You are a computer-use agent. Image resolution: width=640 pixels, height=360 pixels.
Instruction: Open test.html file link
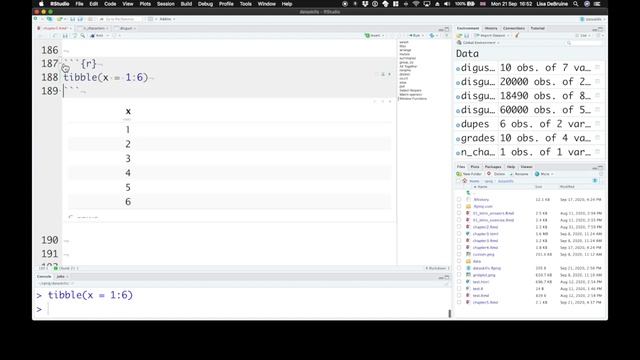[481, 282]
